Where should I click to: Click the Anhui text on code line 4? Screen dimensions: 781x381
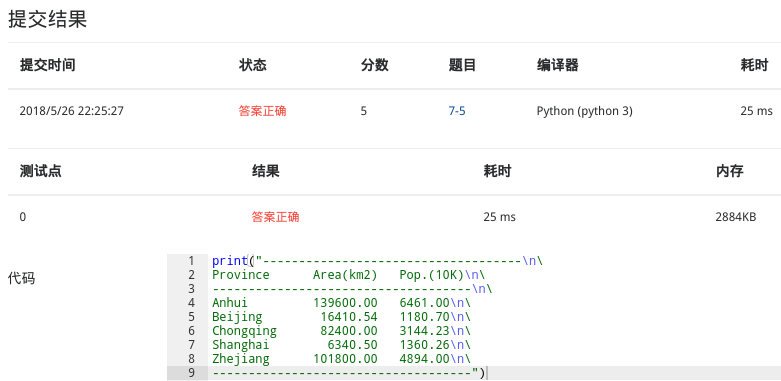tap(230, 303)
